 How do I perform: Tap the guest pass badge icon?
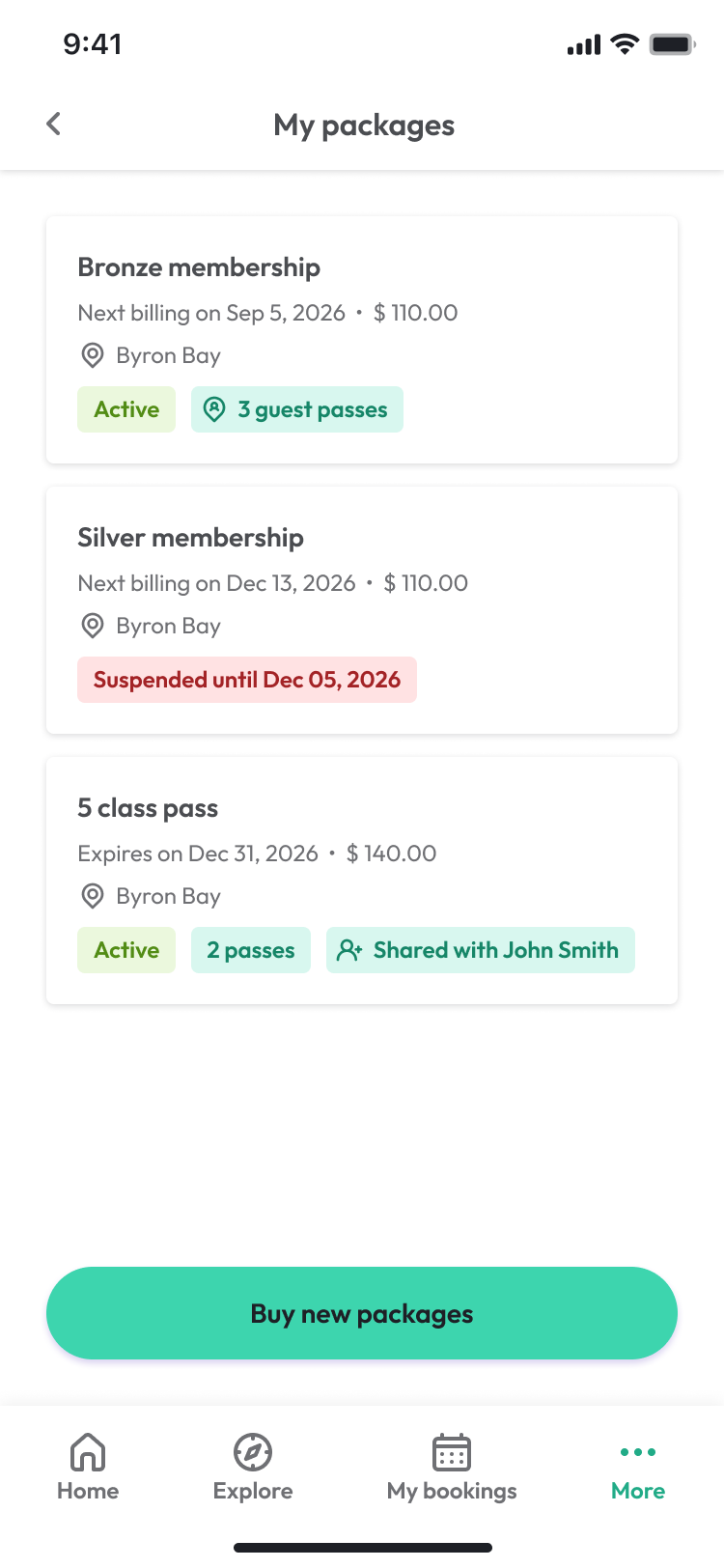tap(214, 409)
